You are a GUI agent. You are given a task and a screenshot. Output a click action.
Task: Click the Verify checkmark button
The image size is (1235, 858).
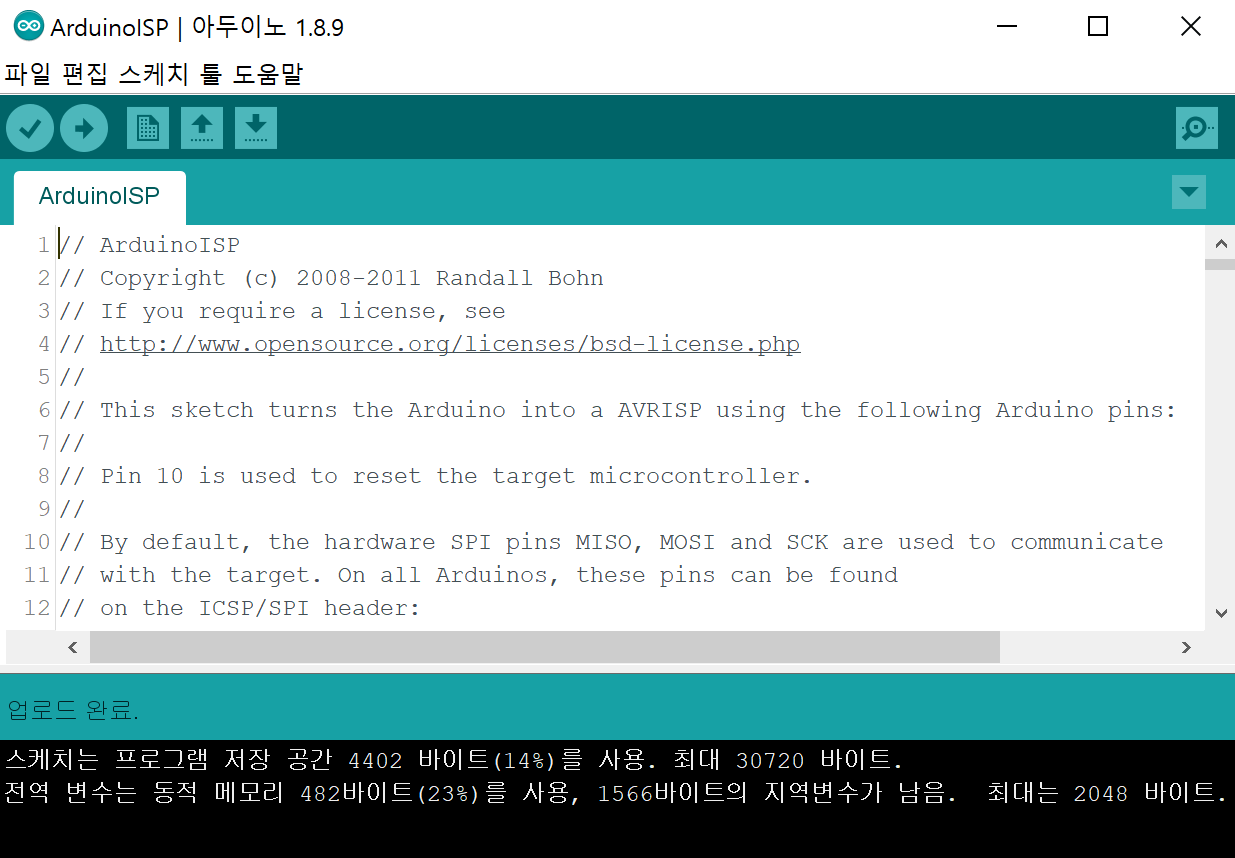click(x=30, y=128)
